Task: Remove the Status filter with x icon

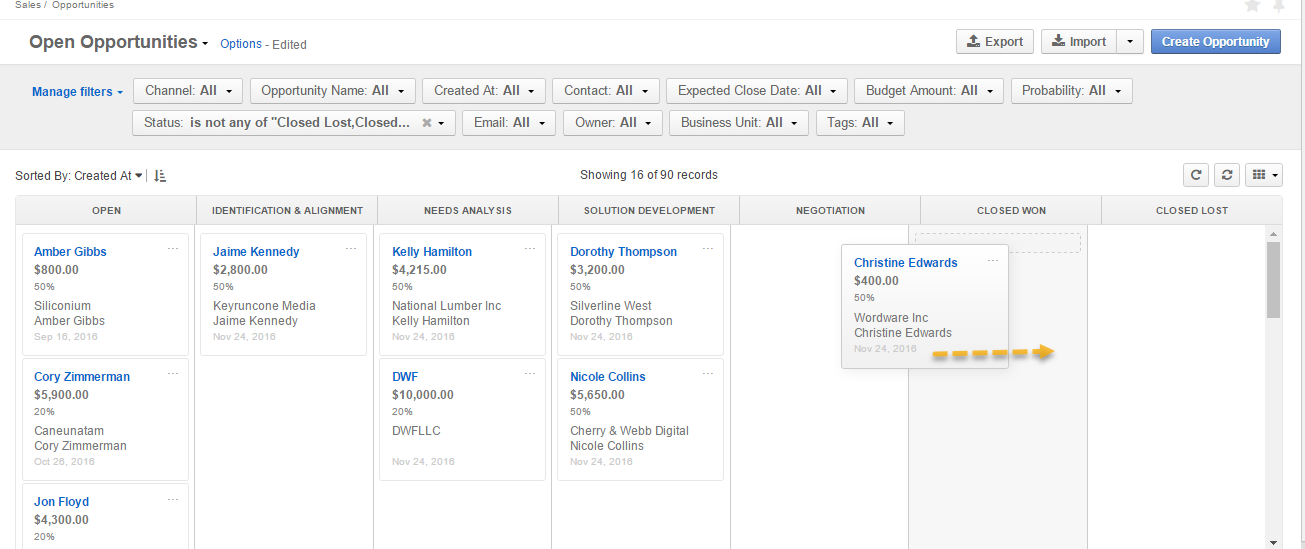Action: [427, 123]
